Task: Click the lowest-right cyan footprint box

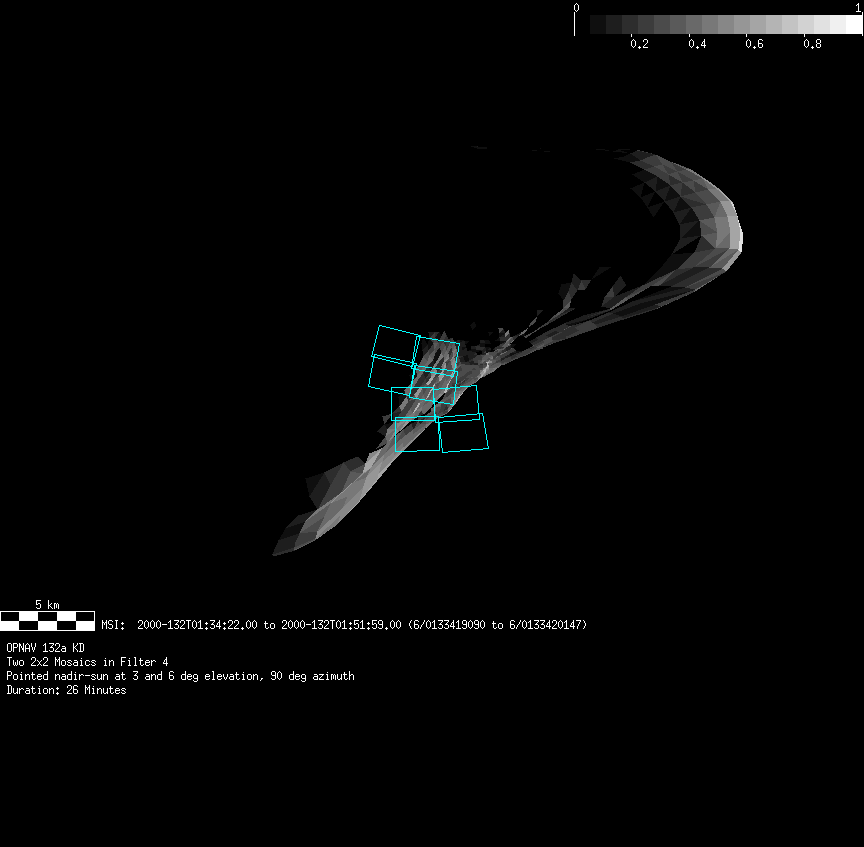Action: pyautogui.click(x=463, y=433)
